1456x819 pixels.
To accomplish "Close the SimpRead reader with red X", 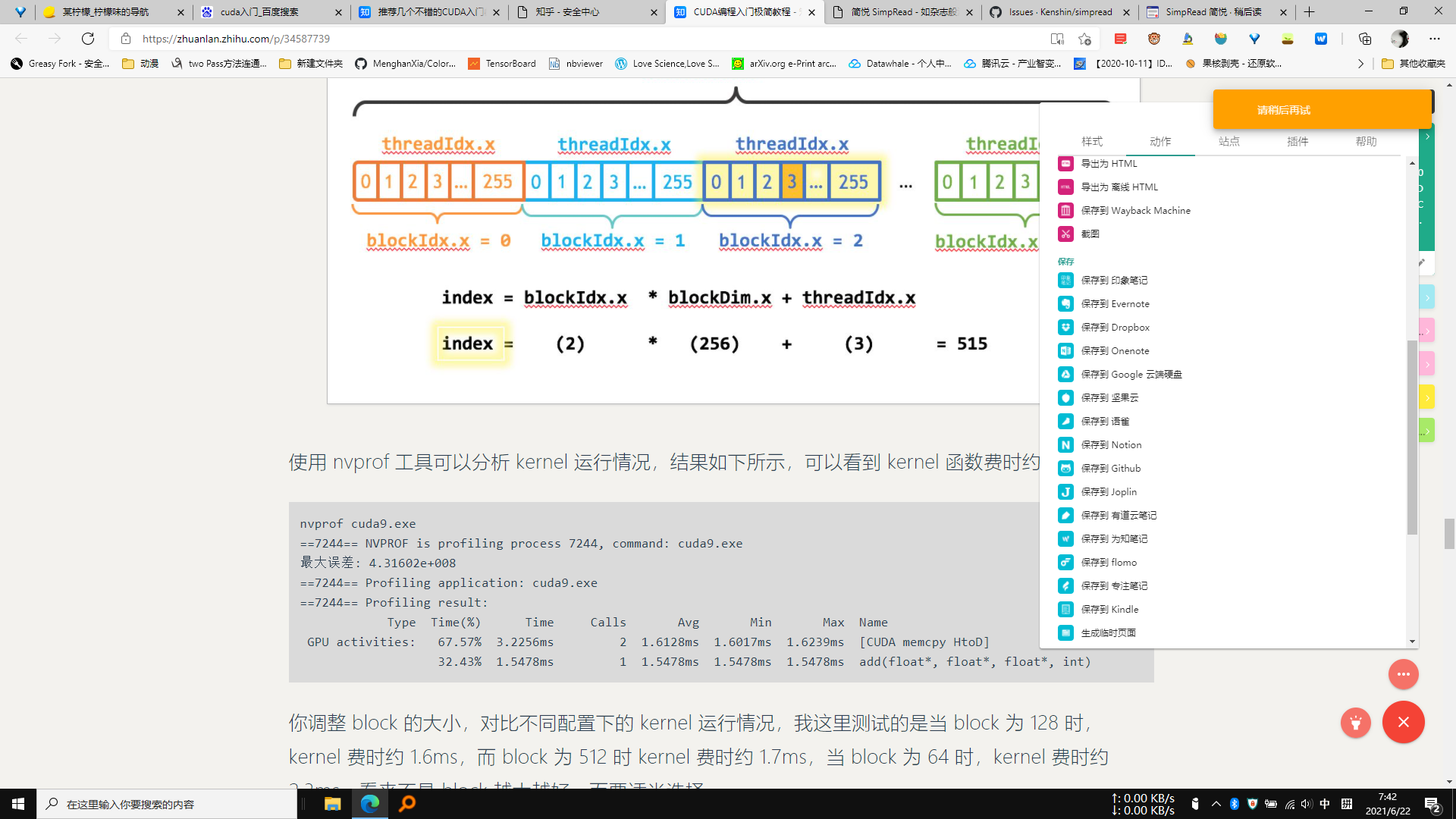I will pyautogui.click(x=1403, y=722).
